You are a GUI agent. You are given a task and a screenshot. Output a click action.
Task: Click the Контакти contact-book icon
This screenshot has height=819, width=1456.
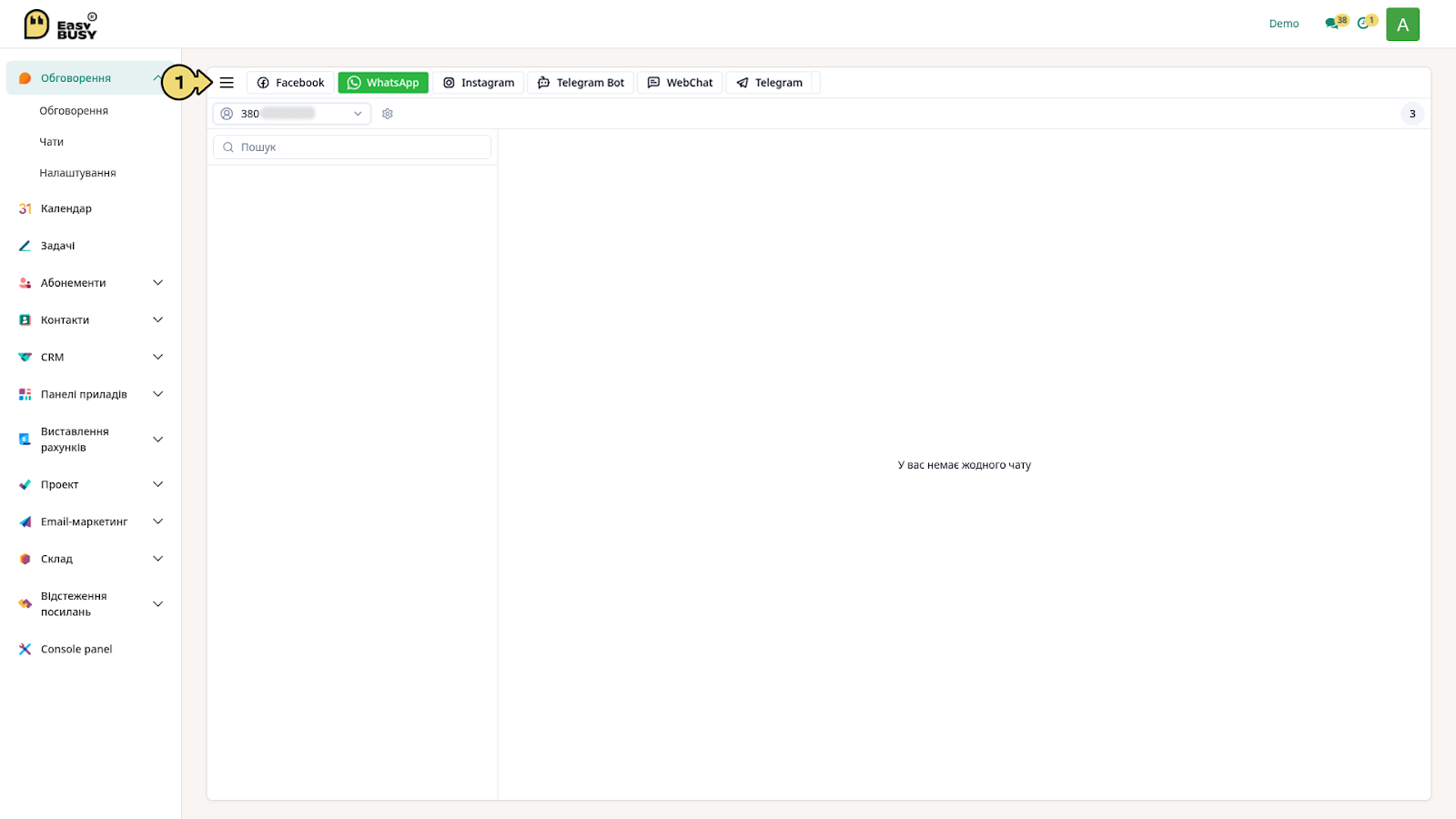point(25,320)
